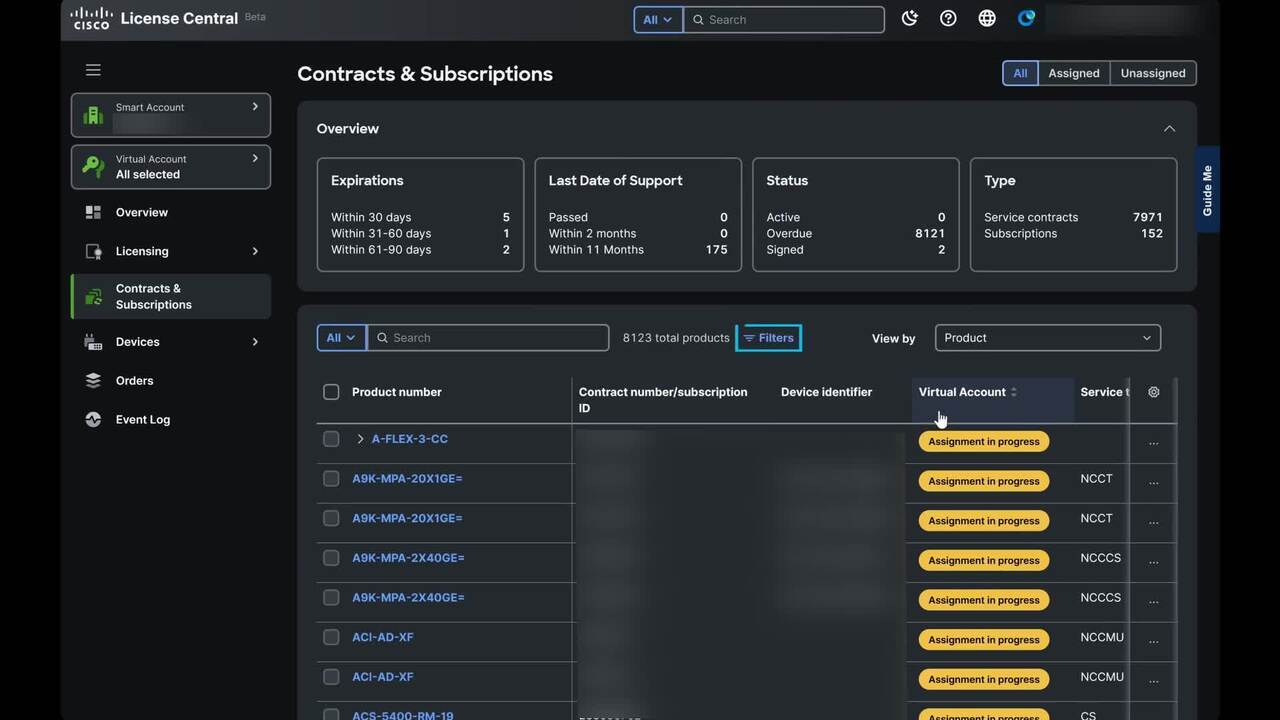Screen dimensions: 1280x720
Task: Tick checkbox for first A9K-MPA-20X1GE= row
Action: pos(331,478)
